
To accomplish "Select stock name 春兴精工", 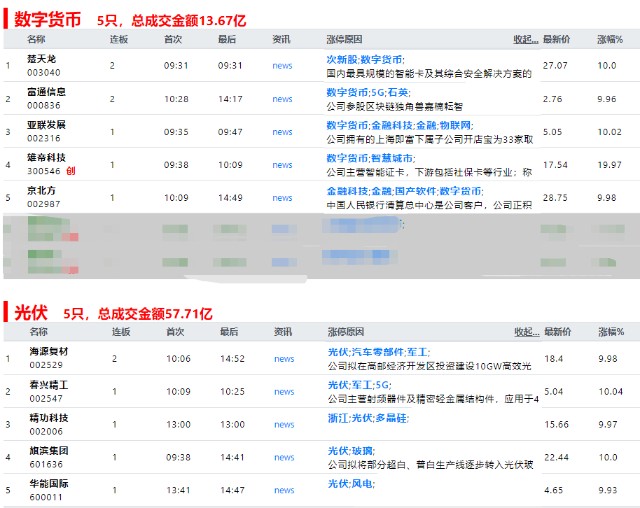I will (x=49, y=385).
